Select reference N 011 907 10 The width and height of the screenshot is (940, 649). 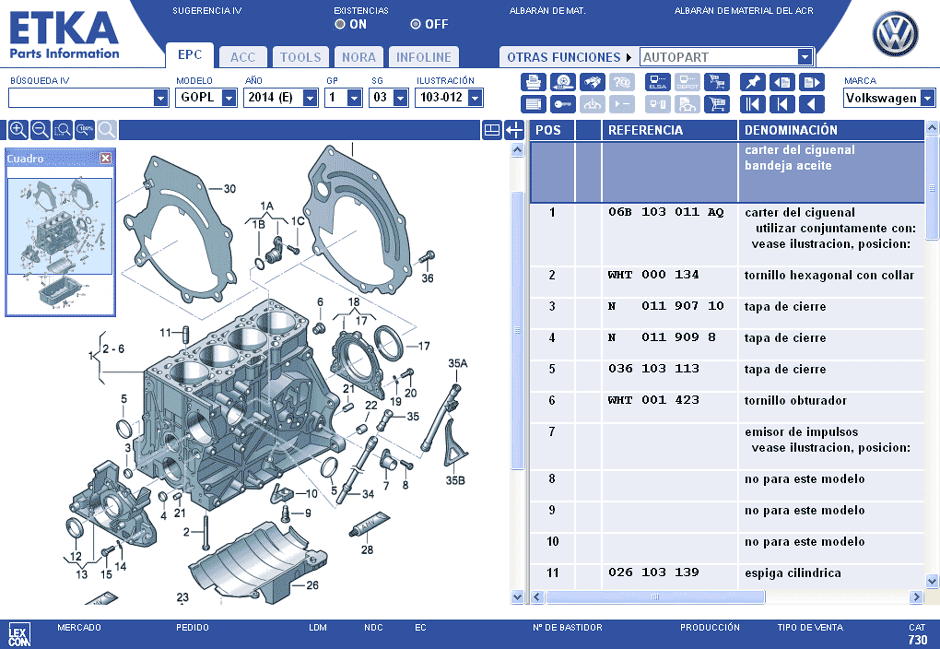[665, 306]
